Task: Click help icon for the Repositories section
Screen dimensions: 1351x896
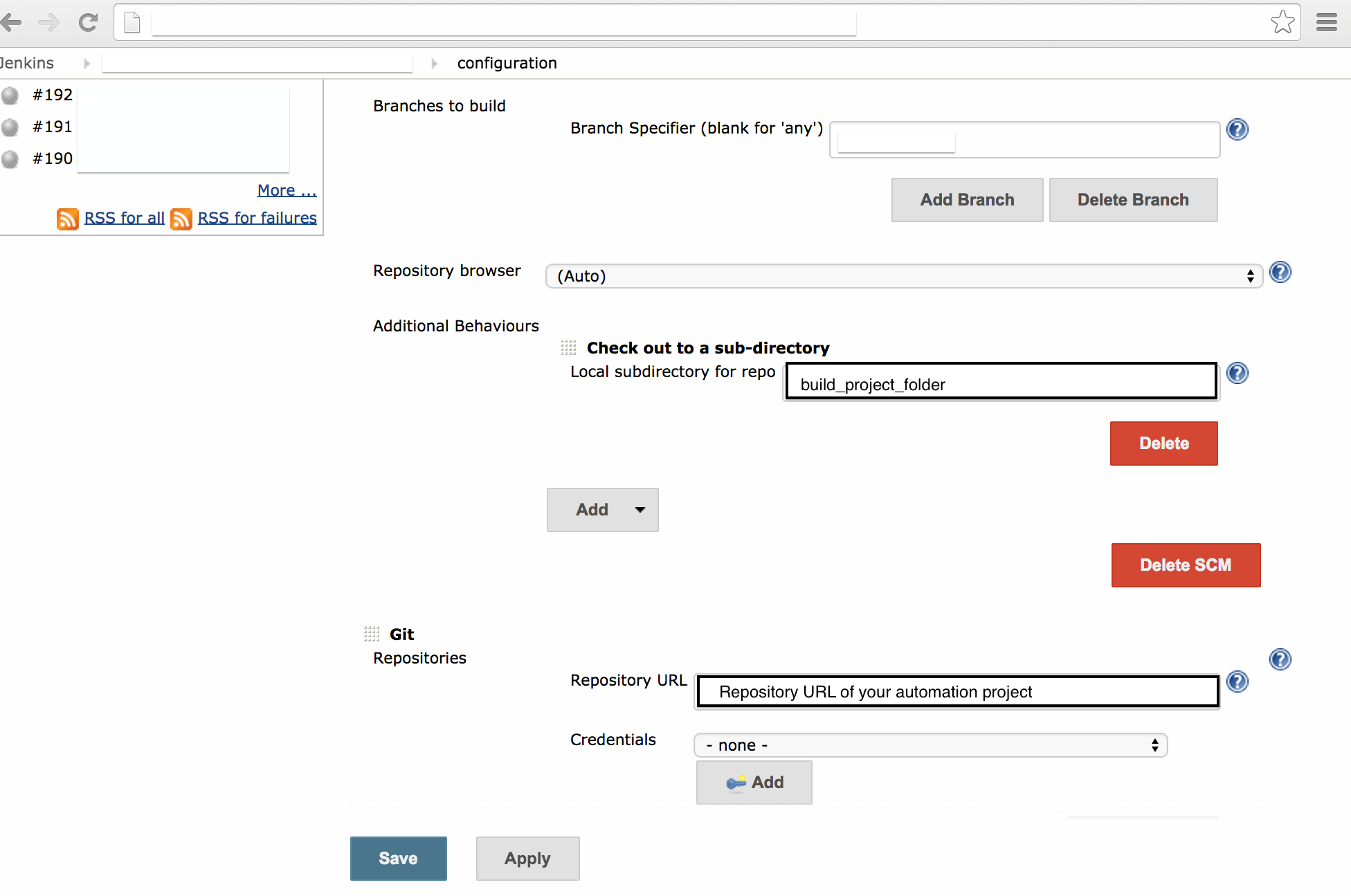Action: pos(1280,659)
